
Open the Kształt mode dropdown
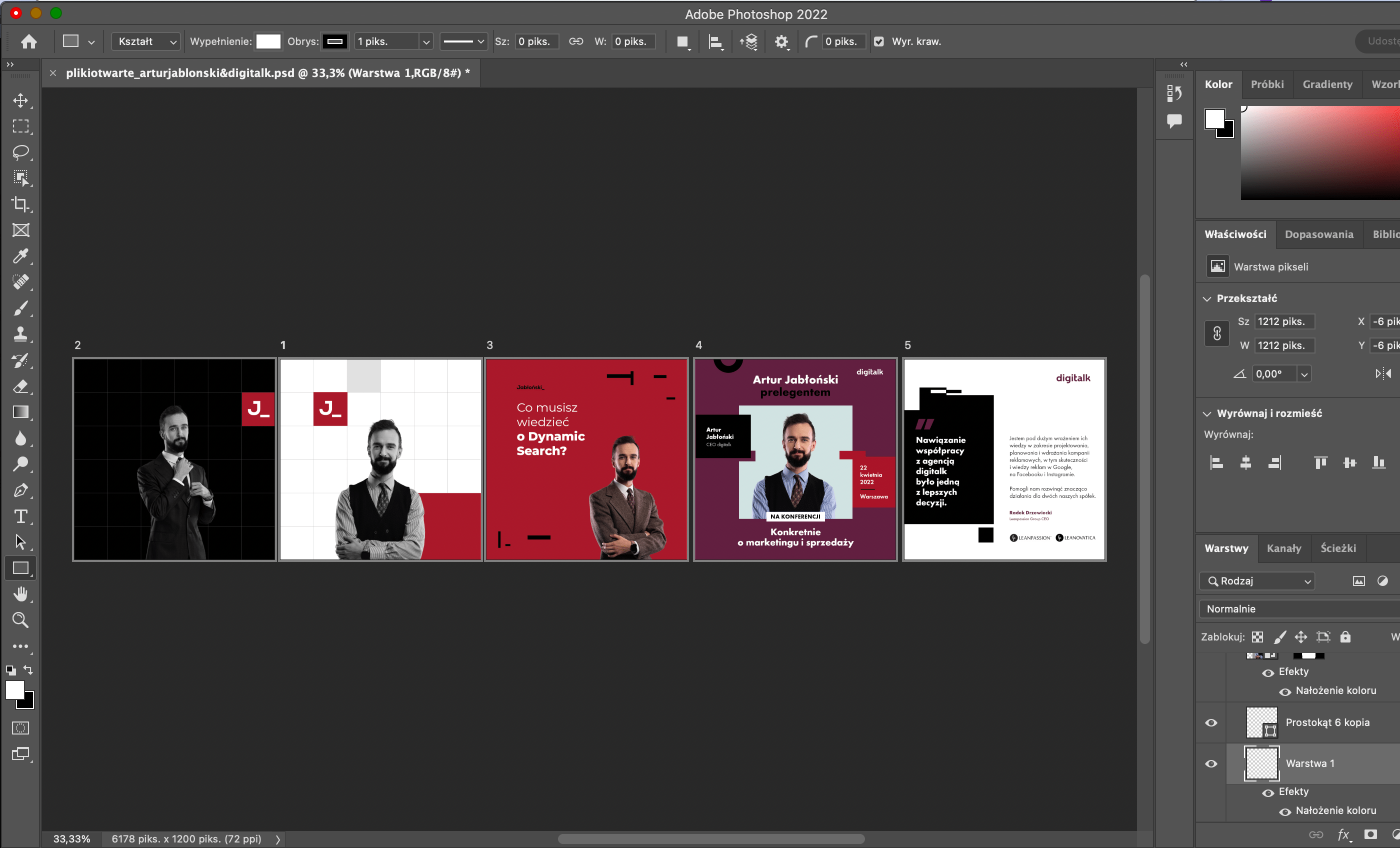(145, 41)
